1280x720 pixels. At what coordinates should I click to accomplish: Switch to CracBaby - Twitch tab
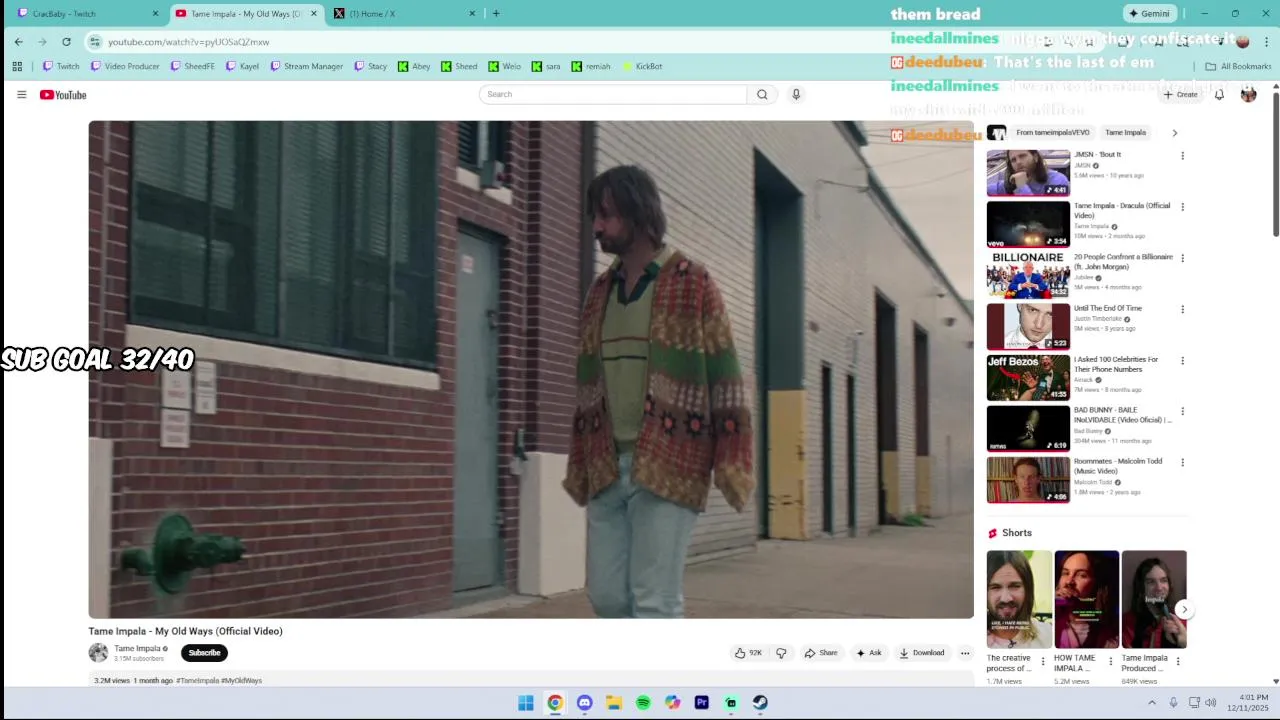pyautogui.click(x=89, y=14)
